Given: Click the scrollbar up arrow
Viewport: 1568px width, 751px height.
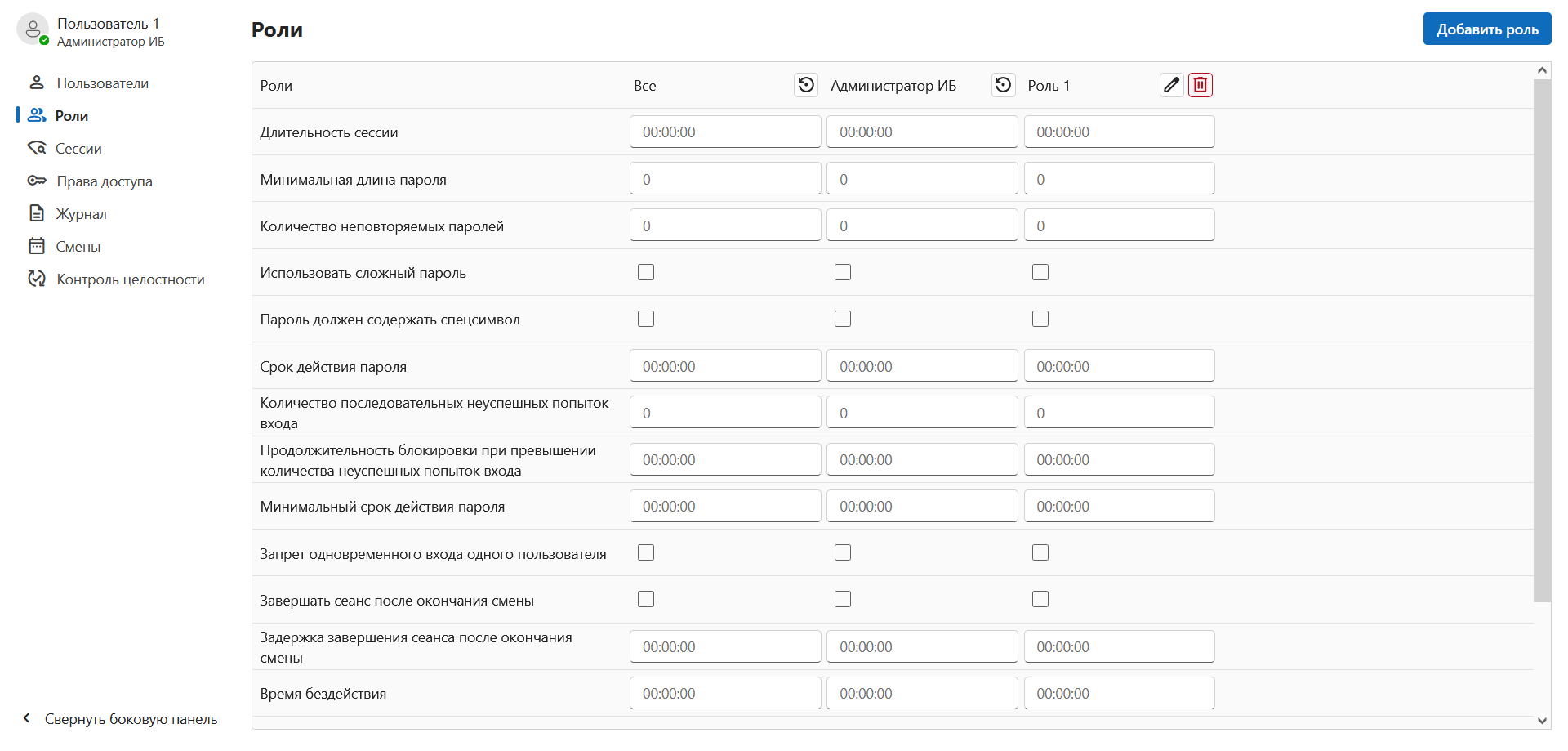Looking at the screenshot, I should pyautogui.click(x=1542, y=70).
